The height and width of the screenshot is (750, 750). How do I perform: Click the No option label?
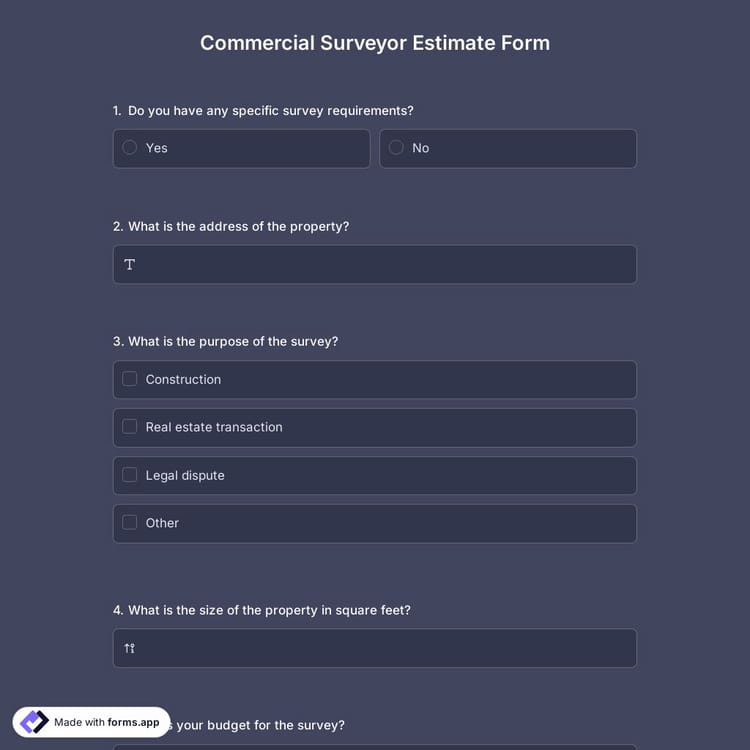click(x=421, y=148)
